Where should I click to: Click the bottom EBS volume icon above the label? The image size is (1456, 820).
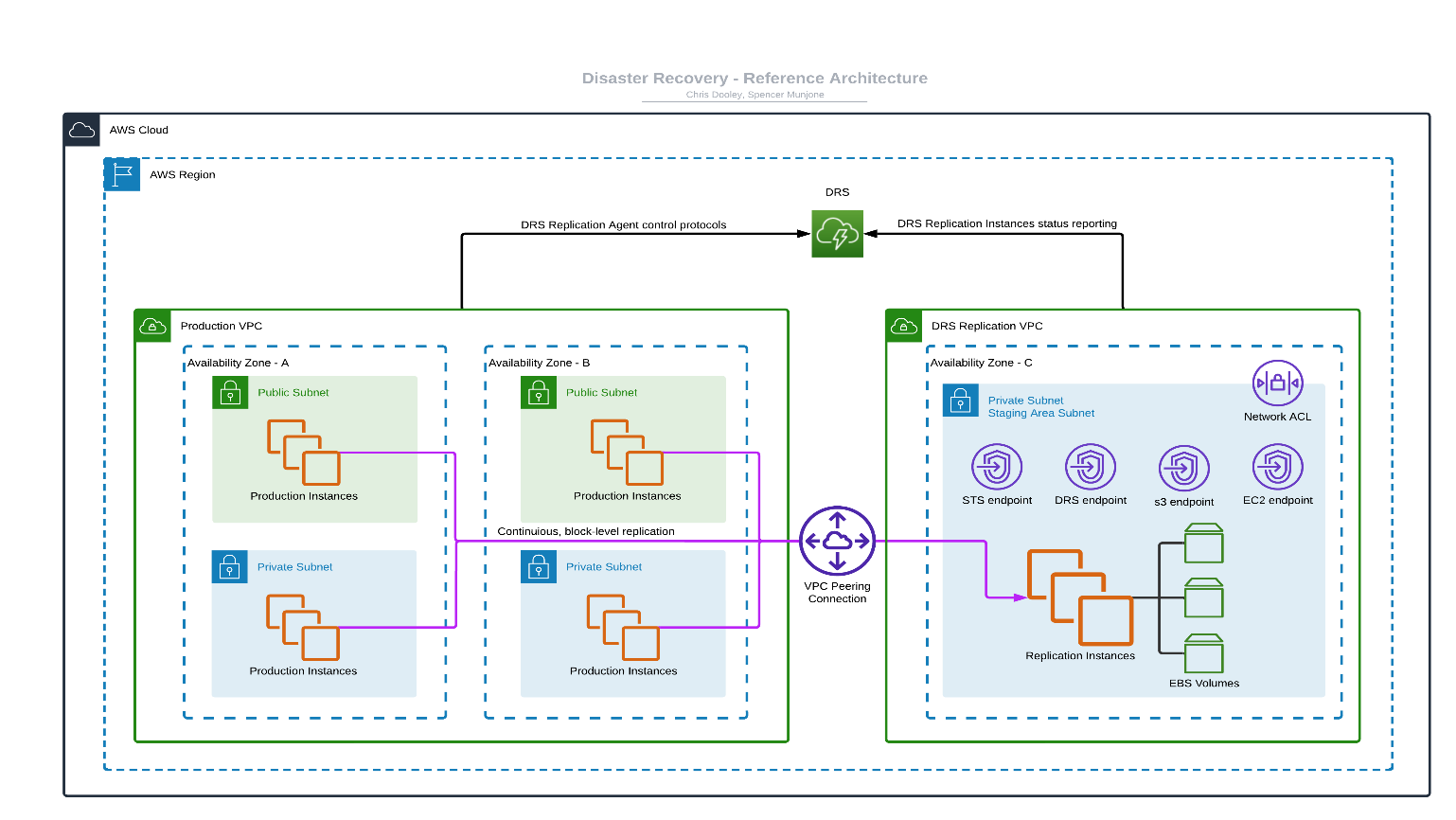tap(1204, 653)
